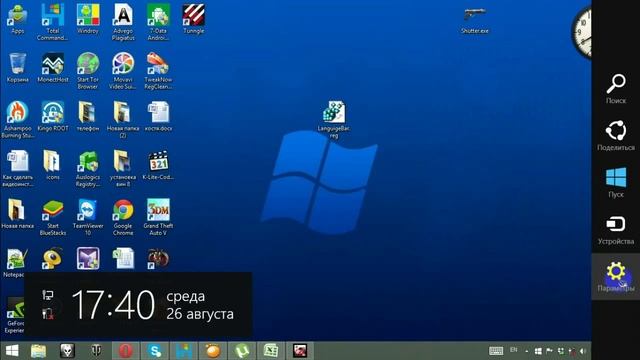This screenshot has width=640, height=360.
Task: Open the Apps desktop shortcut
Action: click(x=18, y=19)
